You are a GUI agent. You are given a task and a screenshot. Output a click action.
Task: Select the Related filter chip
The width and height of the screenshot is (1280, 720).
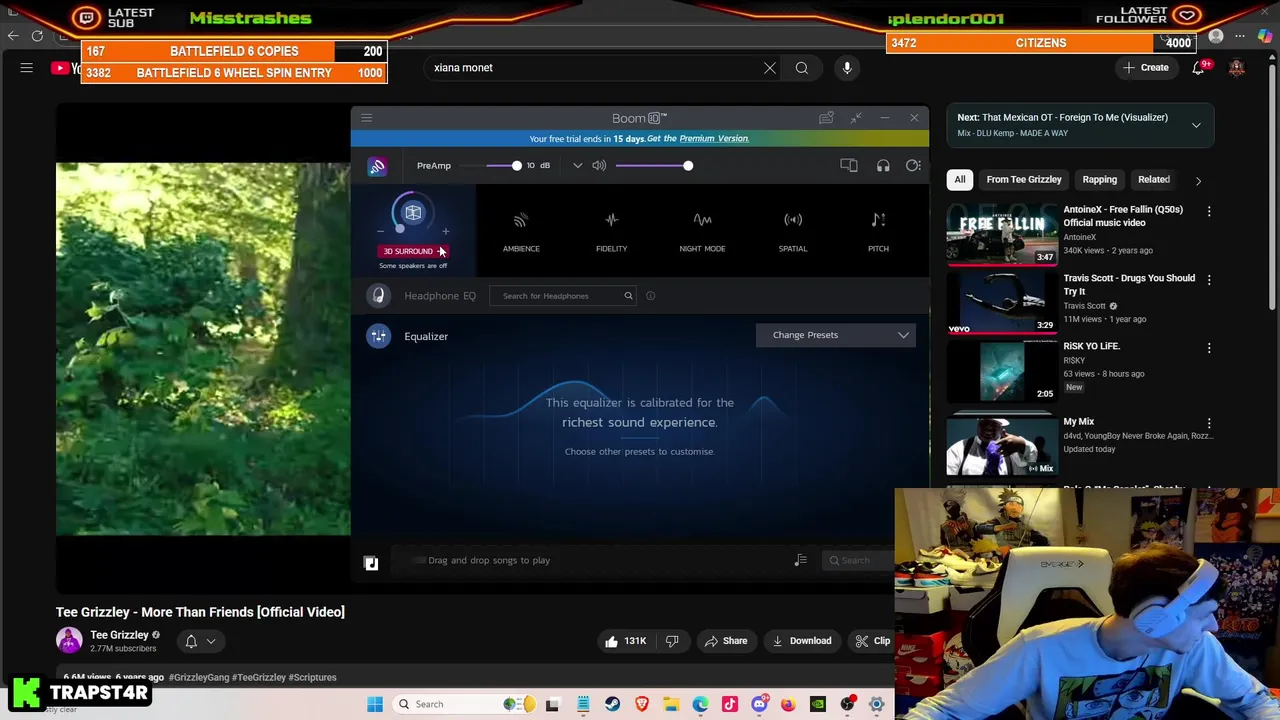click(x=1153, y=180)
